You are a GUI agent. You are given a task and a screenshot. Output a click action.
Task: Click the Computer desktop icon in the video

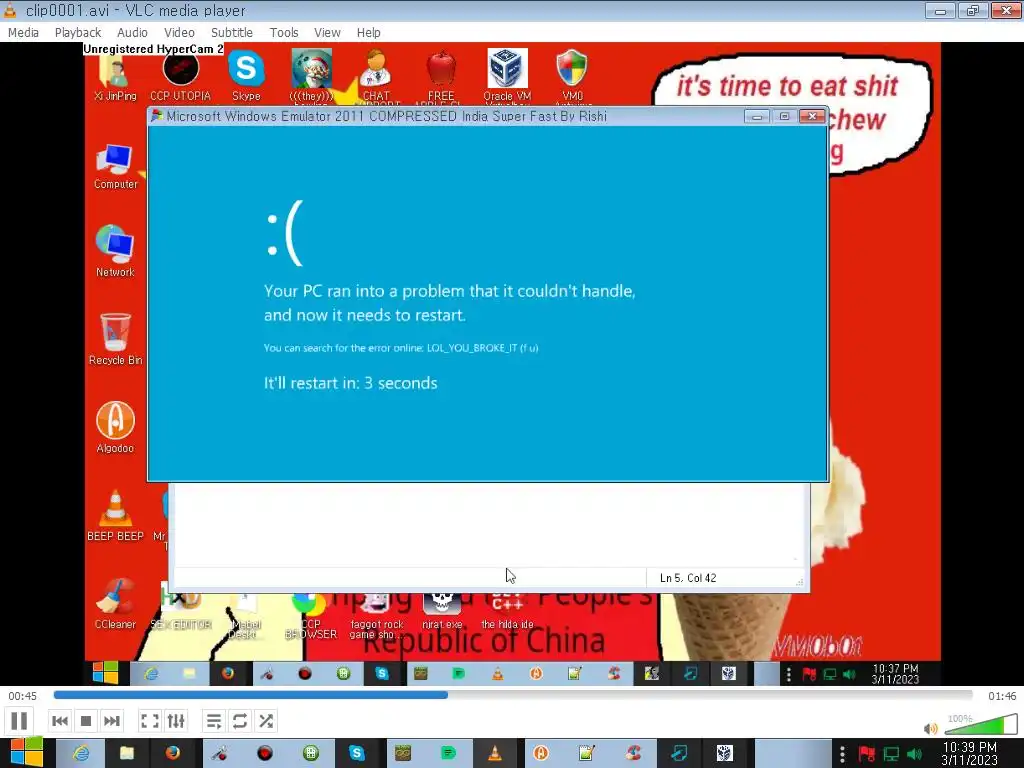116,167
